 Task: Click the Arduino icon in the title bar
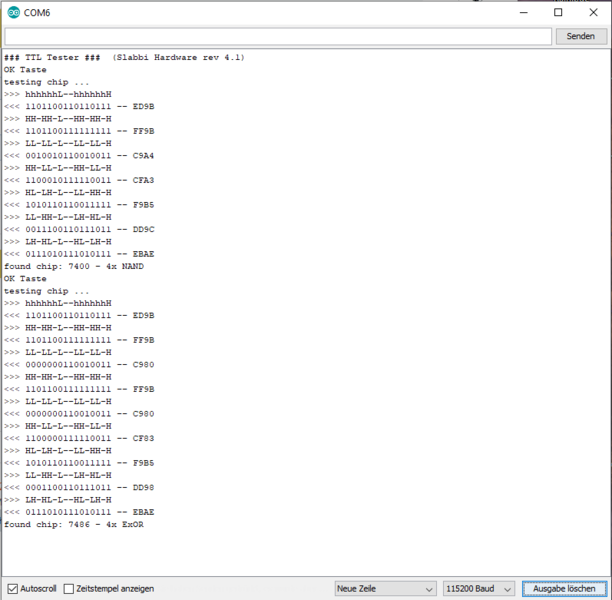coord(13,12)
